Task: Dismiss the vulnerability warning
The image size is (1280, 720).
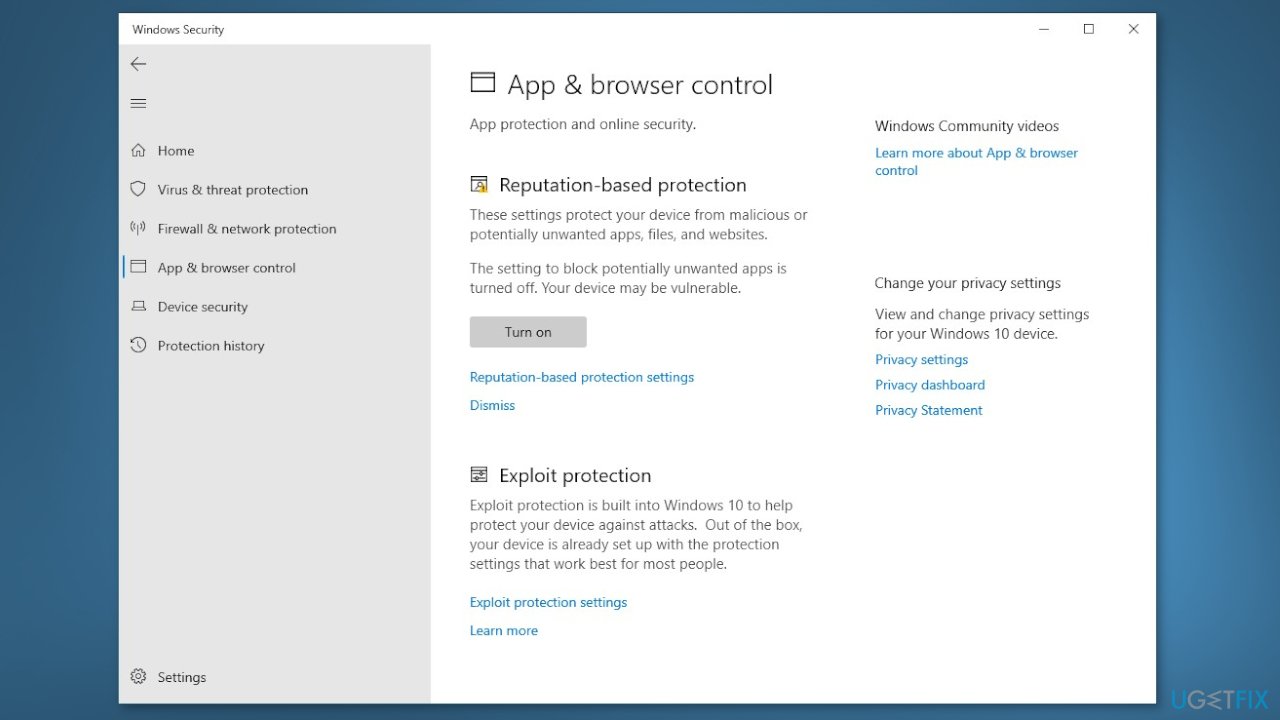Action: tap(492, 405)
